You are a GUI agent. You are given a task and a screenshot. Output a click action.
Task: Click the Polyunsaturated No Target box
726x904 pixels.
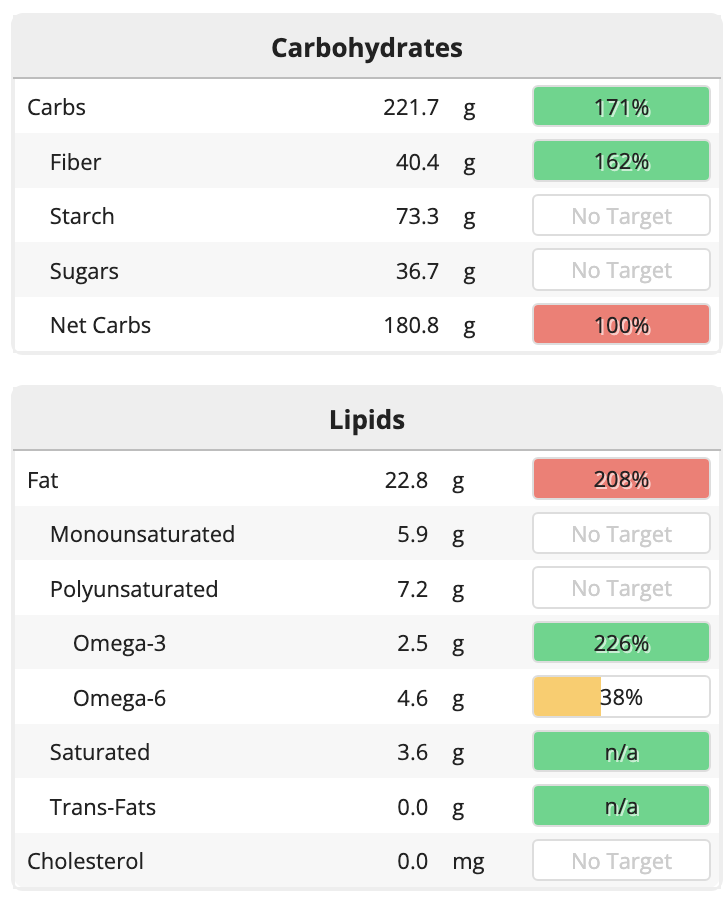point(621,589)
